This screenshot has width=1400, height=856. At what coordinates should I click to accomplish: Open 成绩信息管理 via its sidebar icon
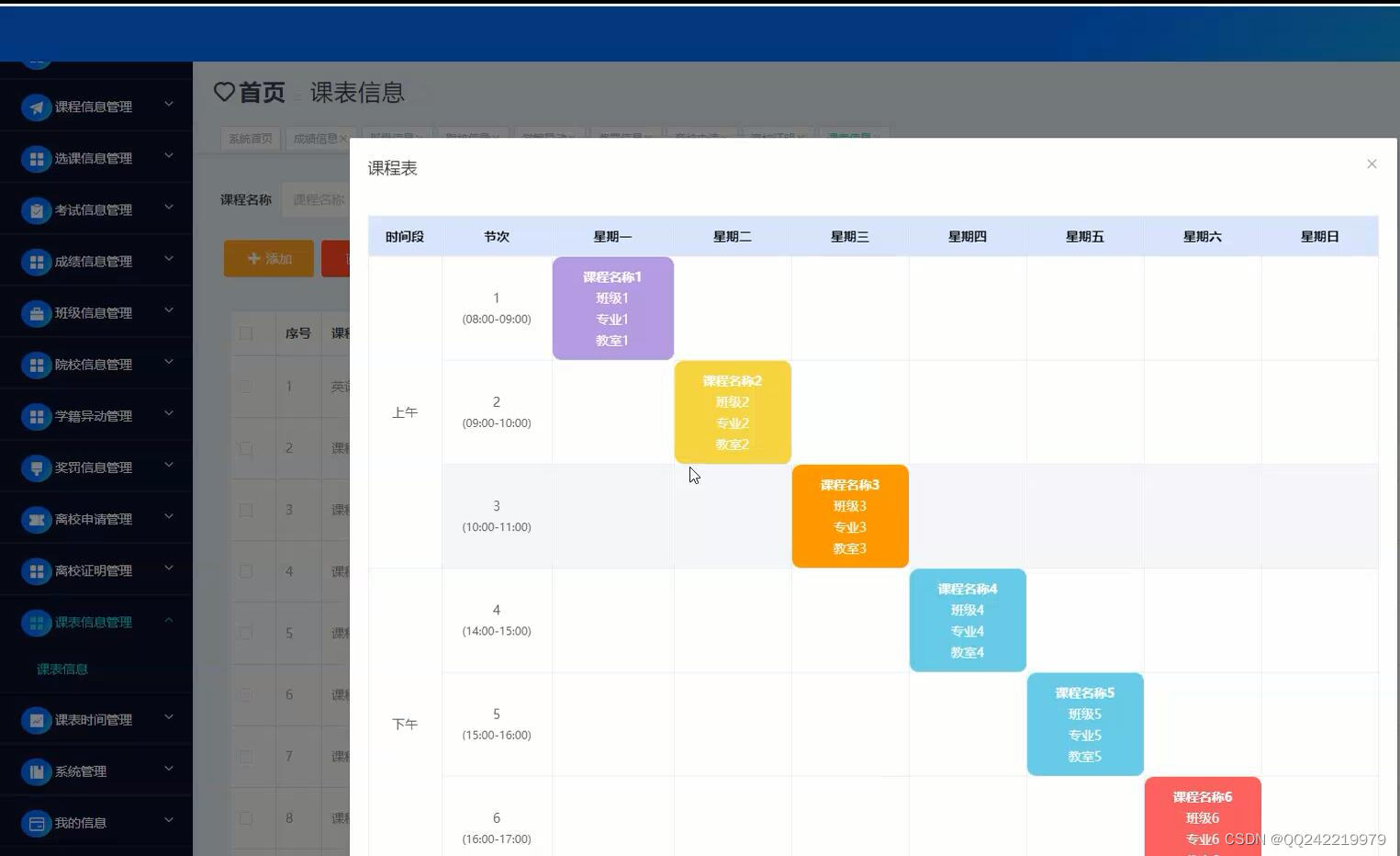tap(36, 261)
